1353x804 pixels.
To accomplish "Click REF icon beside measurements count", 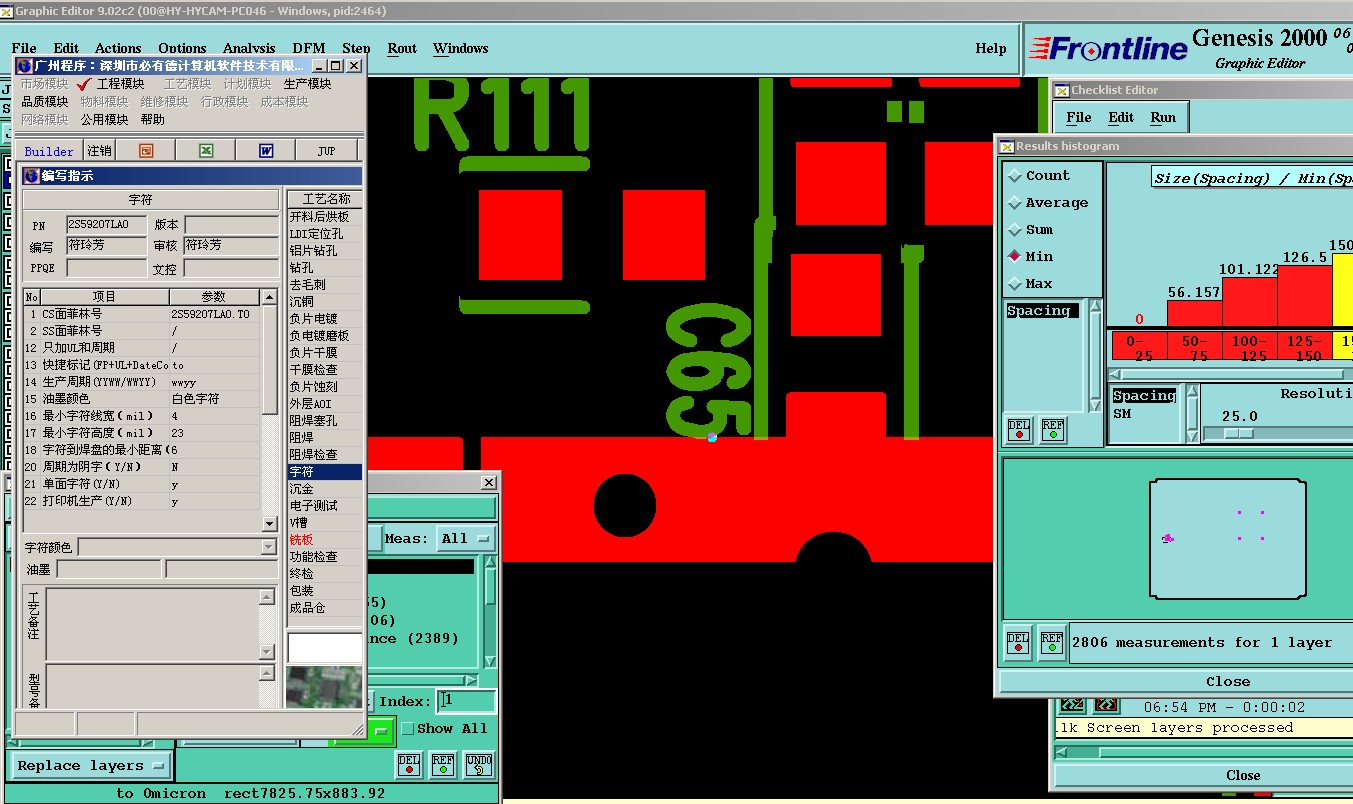I will click(x=1051, y=642).
